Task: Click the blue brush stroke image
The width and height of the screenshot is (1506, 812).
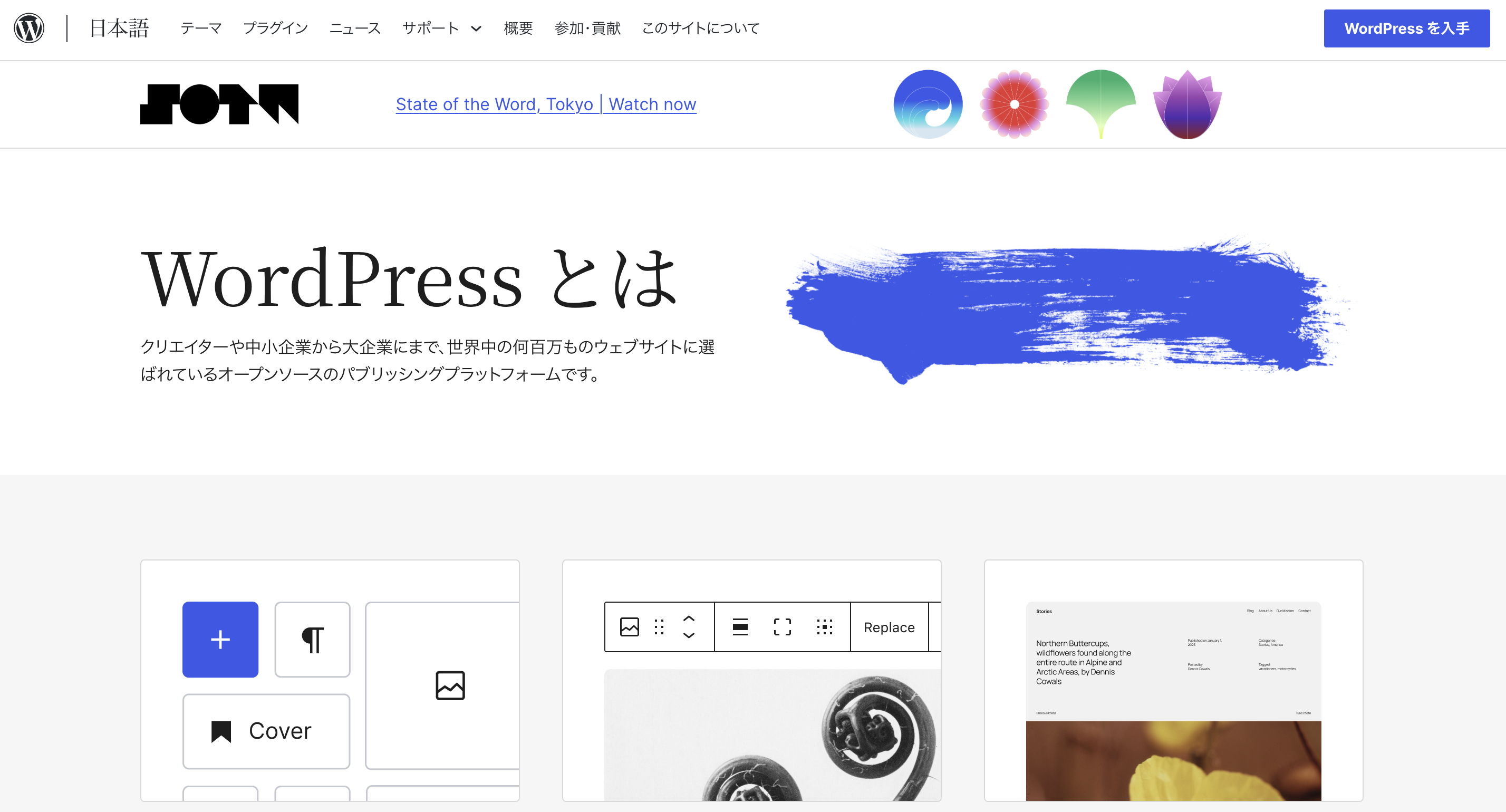Action: pyautogui.click(x=1067, y=310)
